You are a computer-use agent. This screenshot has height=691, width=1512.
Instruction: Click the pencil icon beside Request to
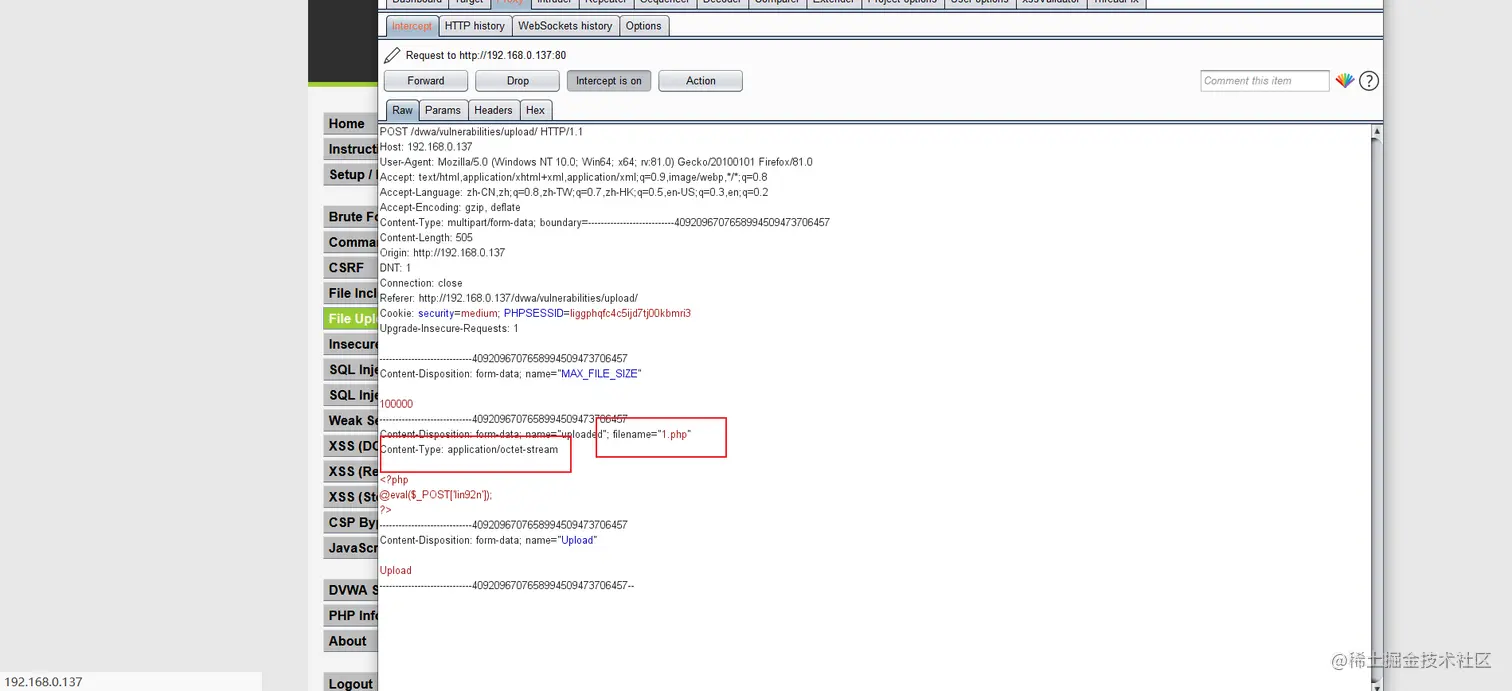point(392,55)
